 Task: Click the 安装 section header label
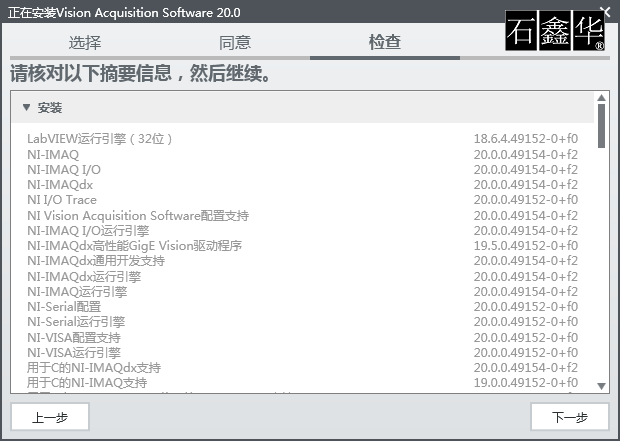[x=50, y=108]
